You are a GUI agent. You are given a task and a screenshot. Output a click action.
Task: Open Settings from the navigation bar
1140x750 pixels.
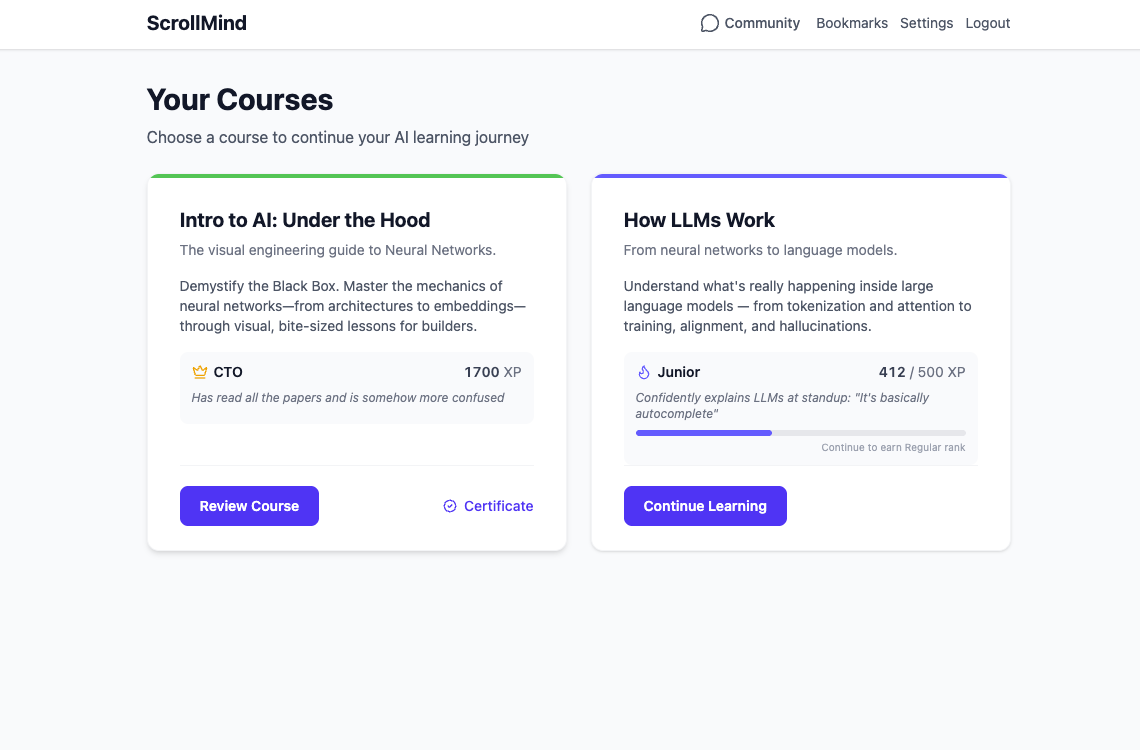pos(926,23)
